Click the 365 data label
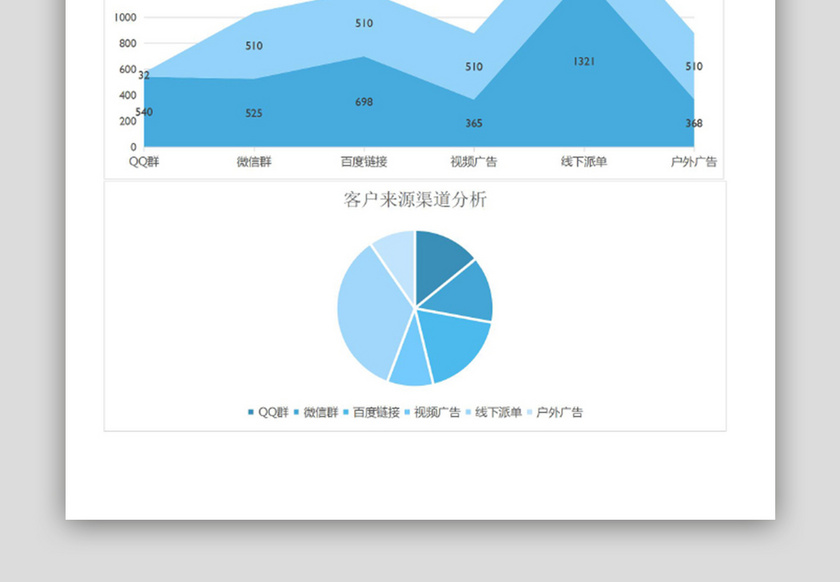840x582 pixels. point(473,123)
